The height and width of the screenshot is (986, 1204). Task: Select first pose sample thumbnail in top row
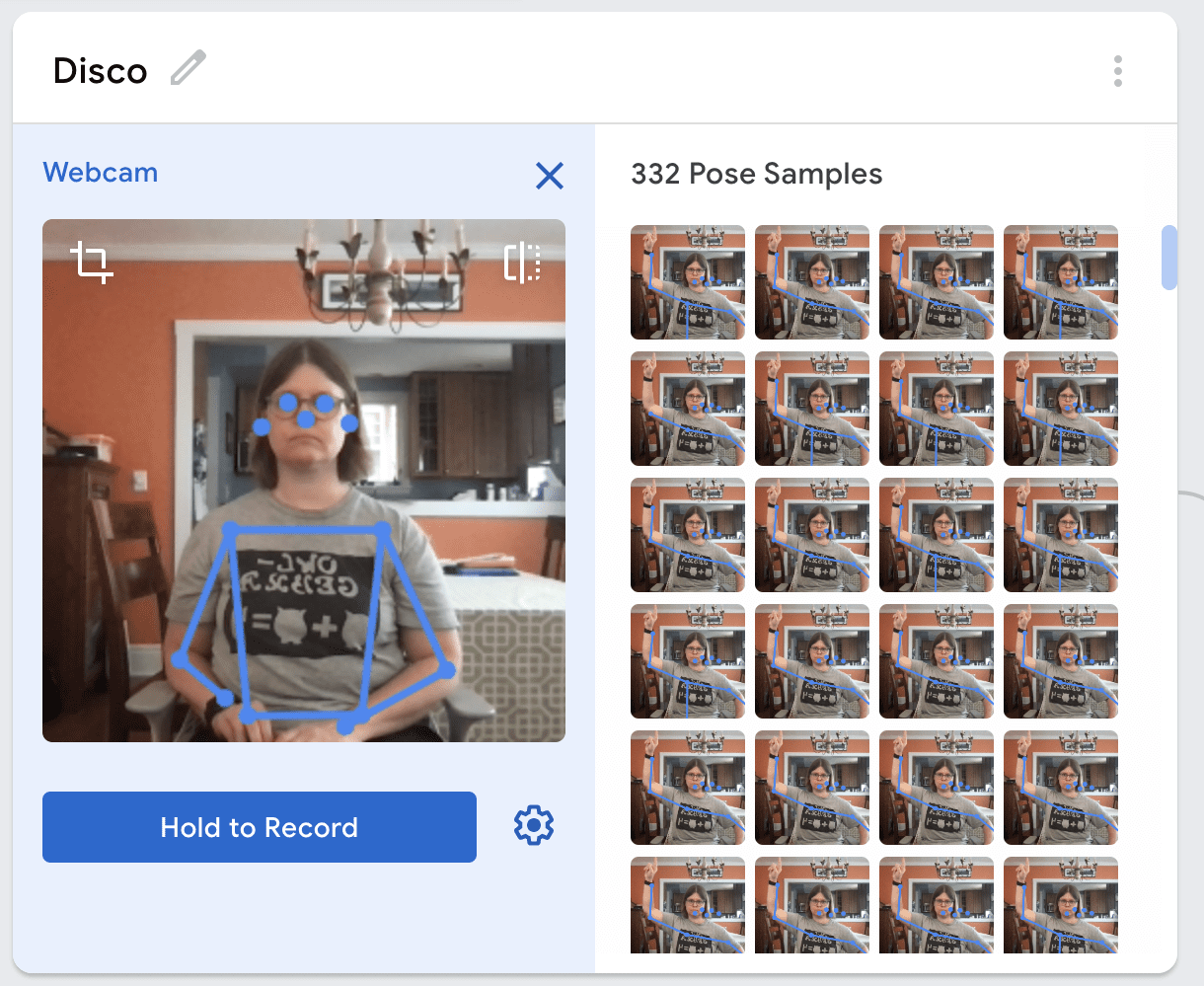(x=688, y=282)
